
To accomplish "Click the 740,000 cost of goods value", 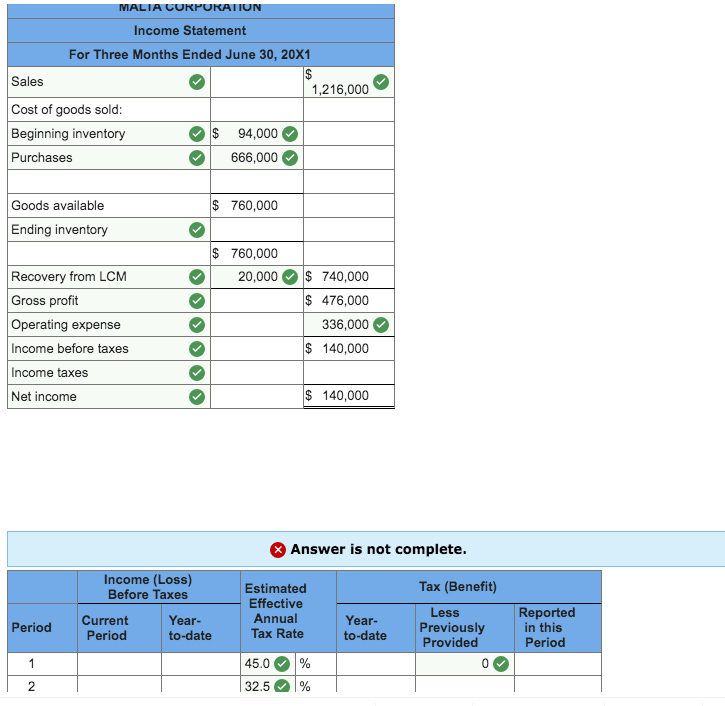I will 345,276.
